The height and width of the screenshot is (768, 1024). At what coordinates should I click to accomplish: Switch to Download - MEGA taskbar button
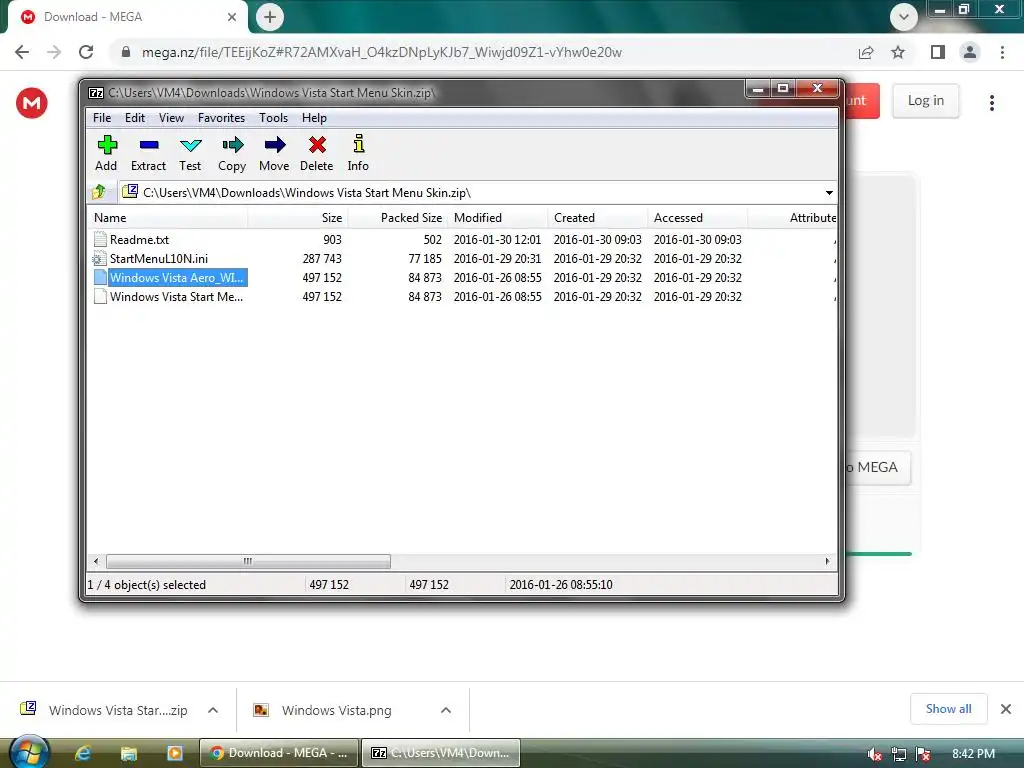tap(279, 753)
